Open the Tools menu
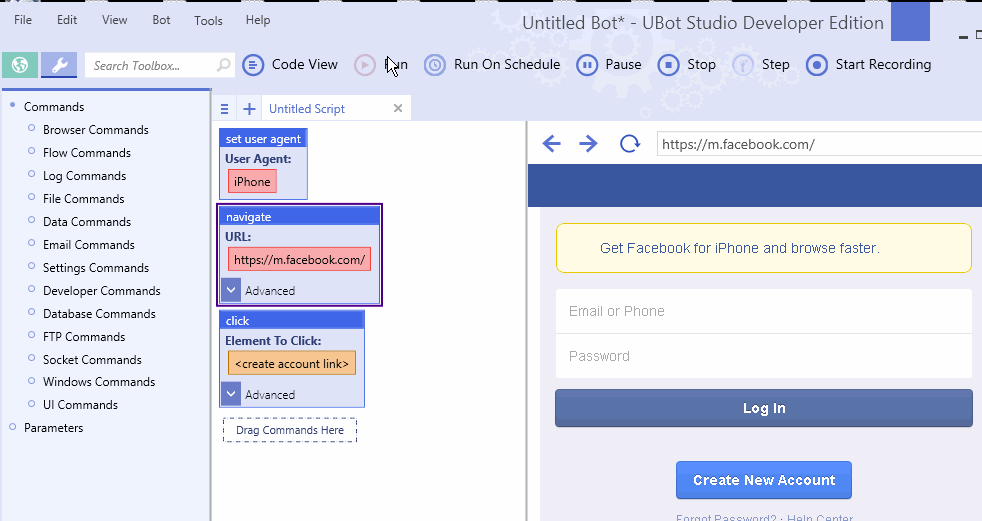 [209, 21]
